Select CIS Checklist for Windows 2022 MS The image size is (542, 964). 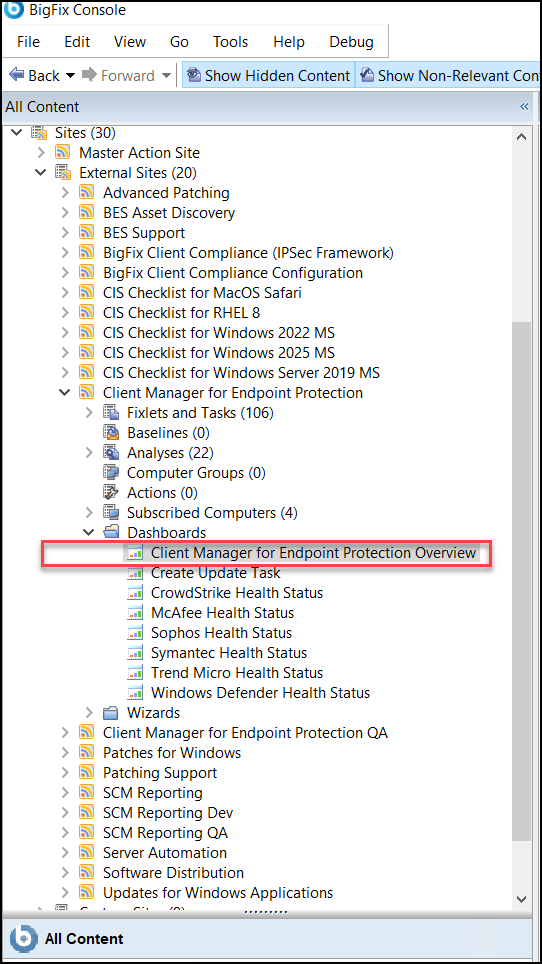[219, 333]
